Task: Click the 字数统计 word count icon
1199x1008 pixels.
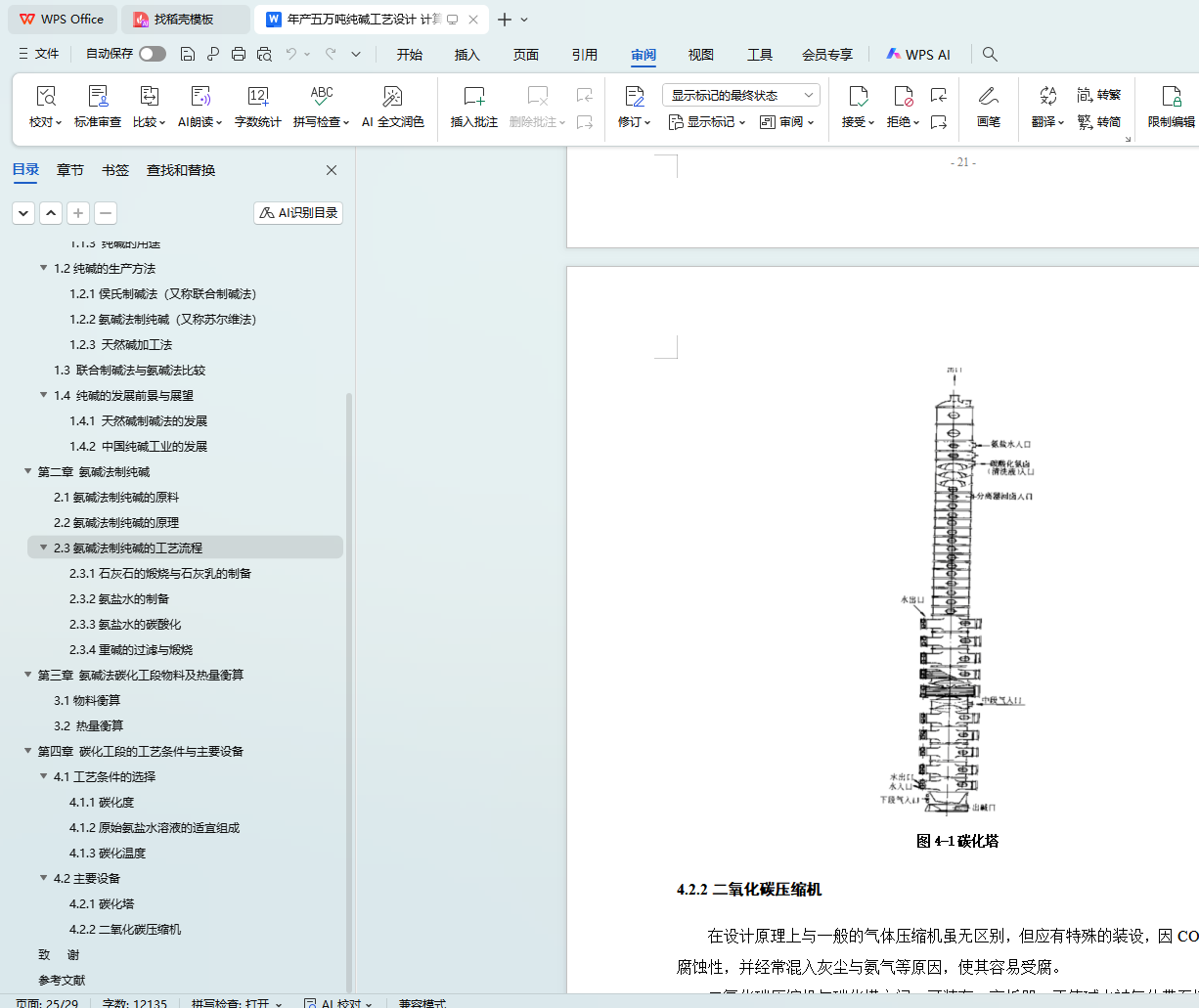Action: point(258,97)
